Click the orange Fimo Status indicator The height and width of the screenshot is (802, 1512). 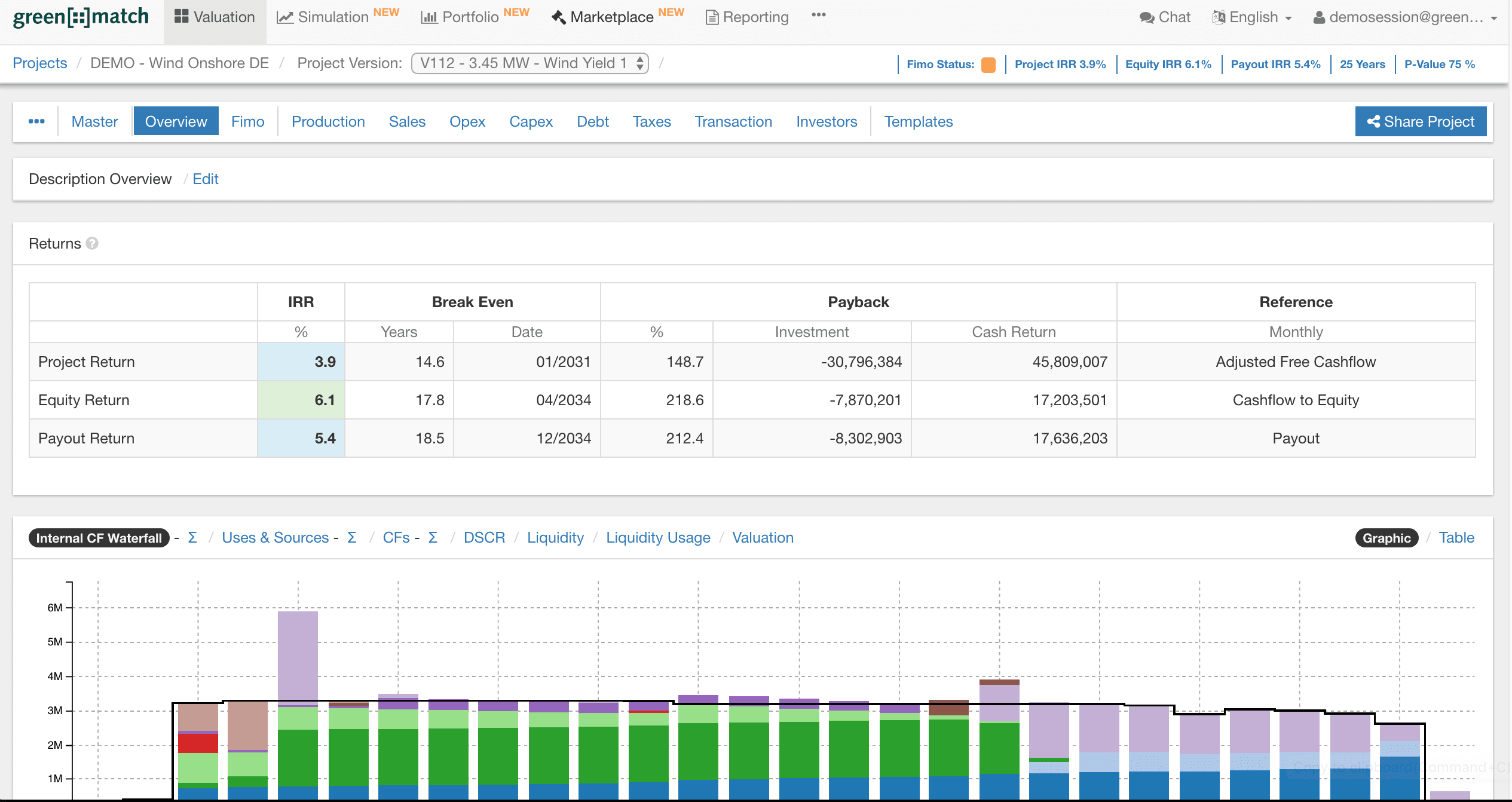(988, 65)
